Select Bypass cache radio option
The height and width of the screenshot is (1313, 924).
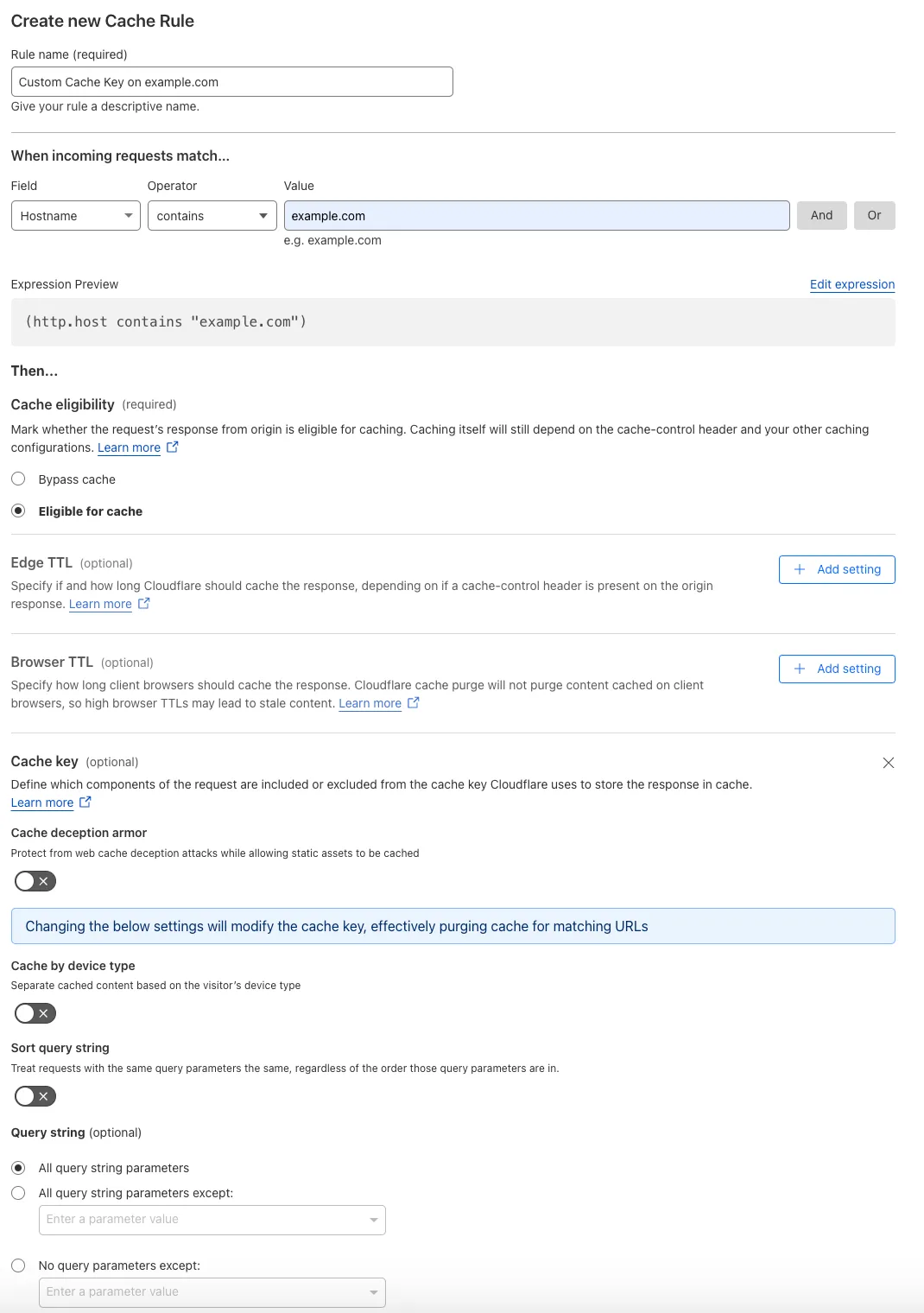tap(18, 479)
